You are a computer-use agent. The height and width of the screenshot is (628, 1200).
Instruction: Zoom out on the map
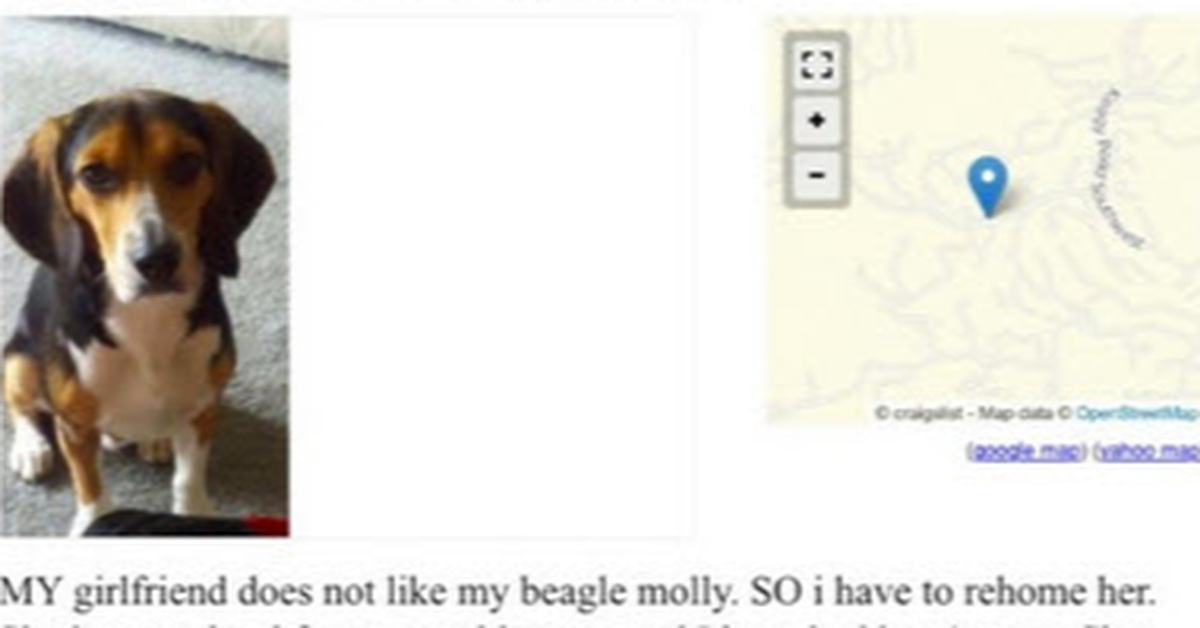(x=817, y=175)
